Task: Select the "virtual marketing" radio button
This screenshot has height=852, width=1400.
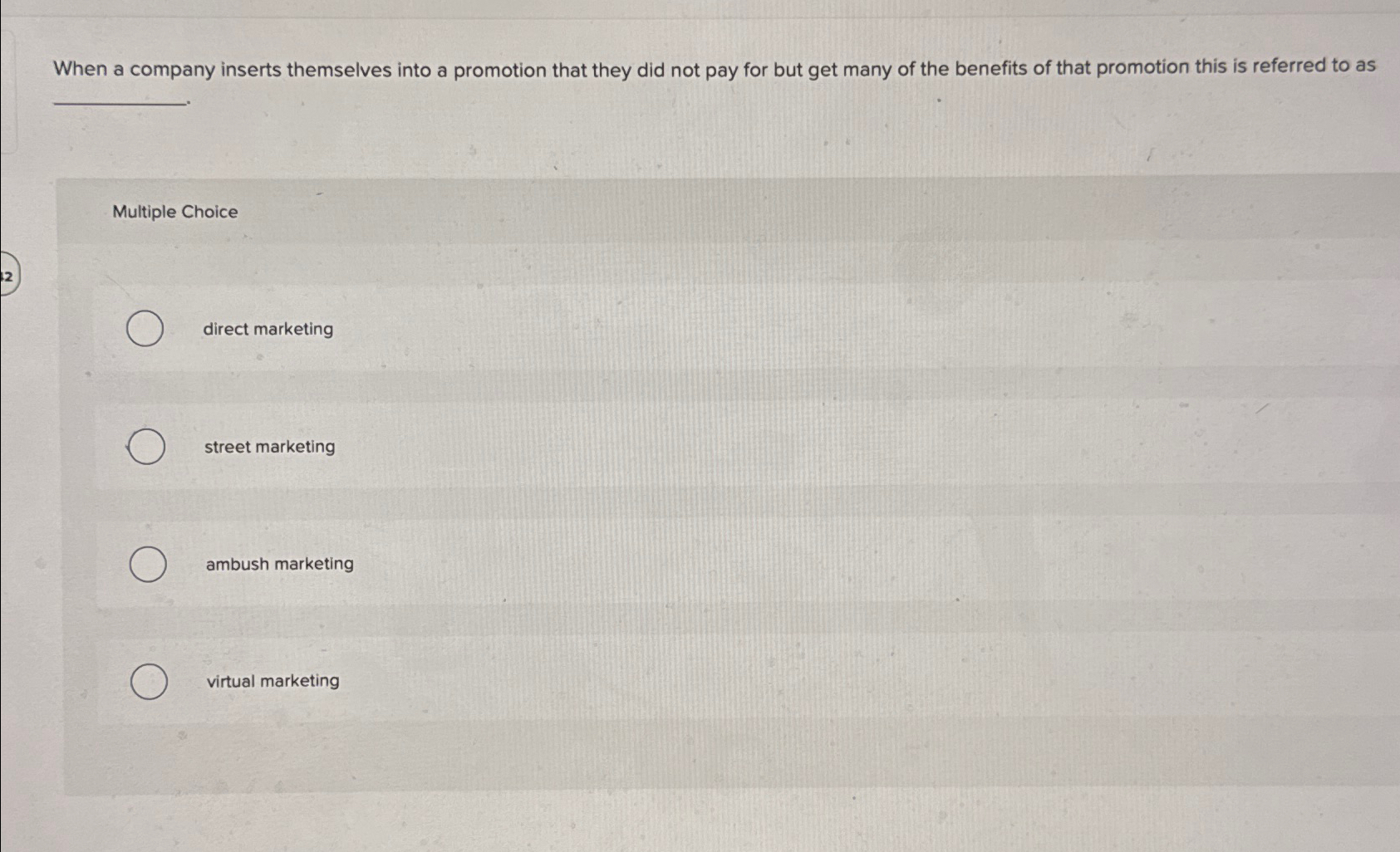Action: pyautogui.click(x=148, y=681)
